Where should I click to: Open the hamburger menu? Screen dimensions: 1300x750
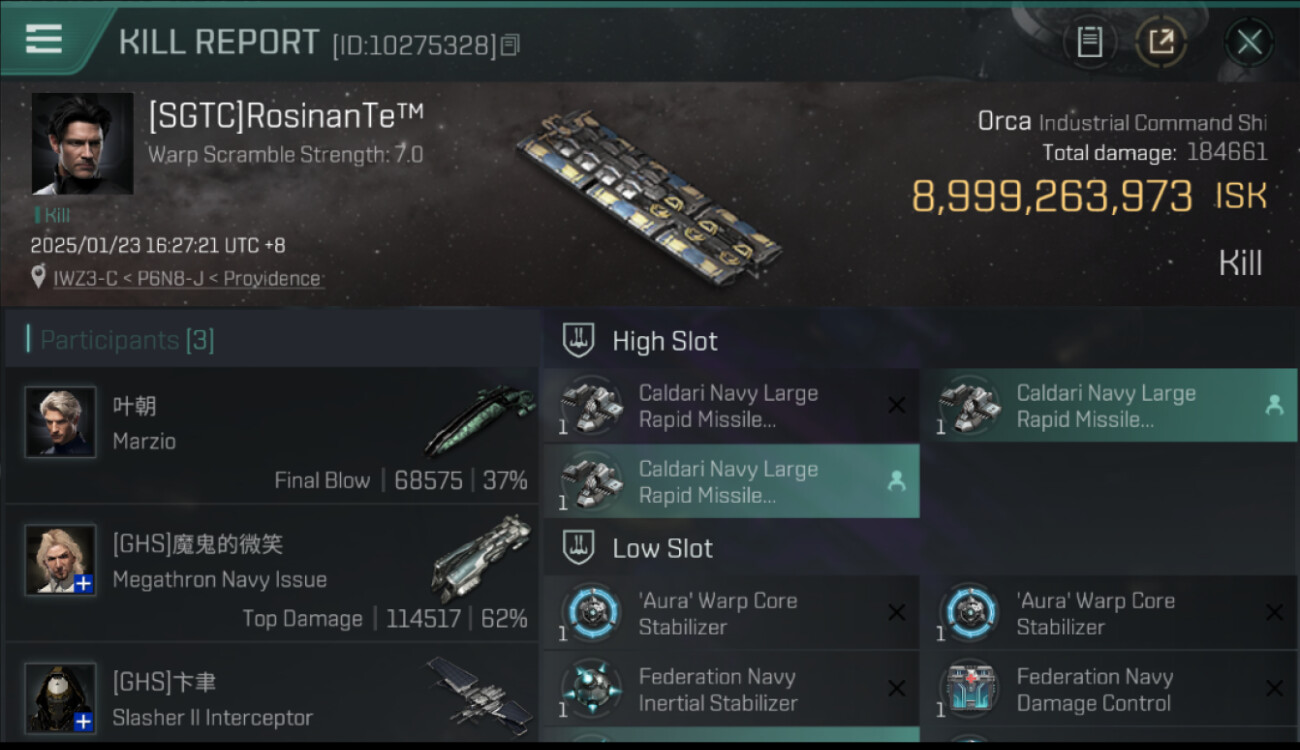(x=44, y=40)
